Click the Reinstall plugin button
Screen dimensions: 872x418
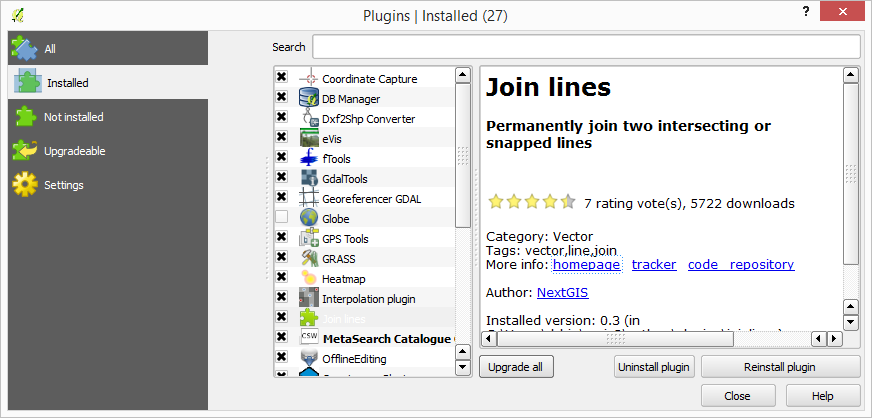pyautogui.click(x=780, y=367)
